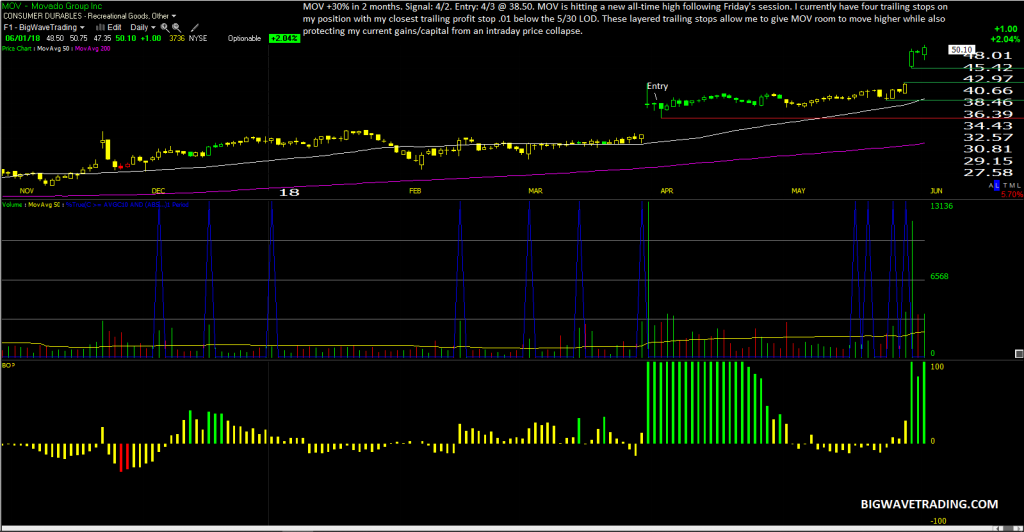Click the 13136 volume scale value
Viewport: 1024px width, 532px height.
pos(942,206)
